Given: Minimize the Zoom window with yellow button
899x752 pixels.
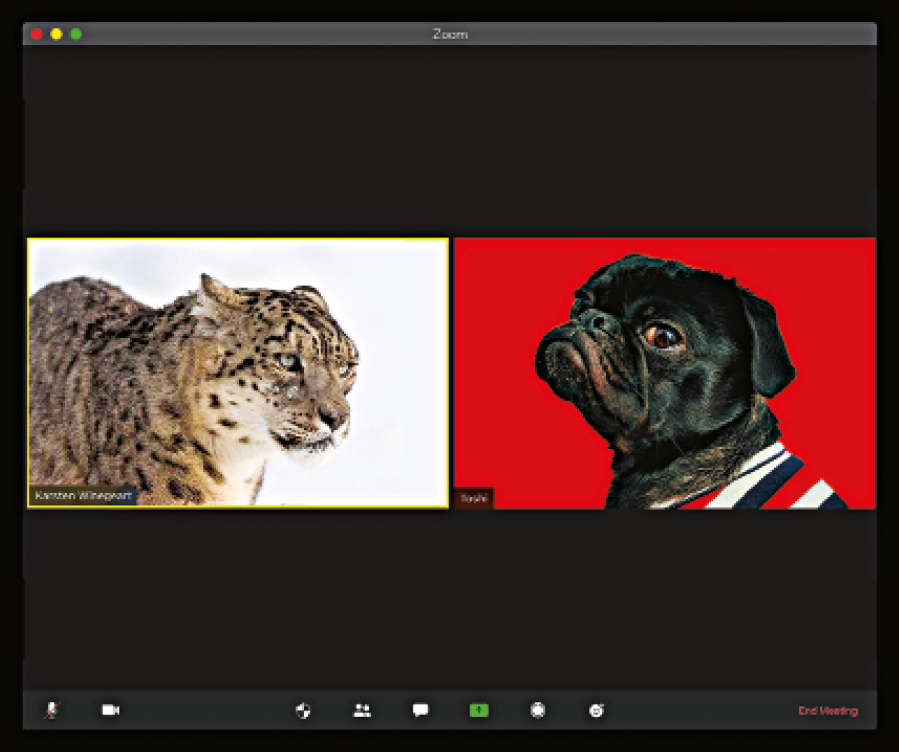Looking at the screenshot, I should 56,34.
